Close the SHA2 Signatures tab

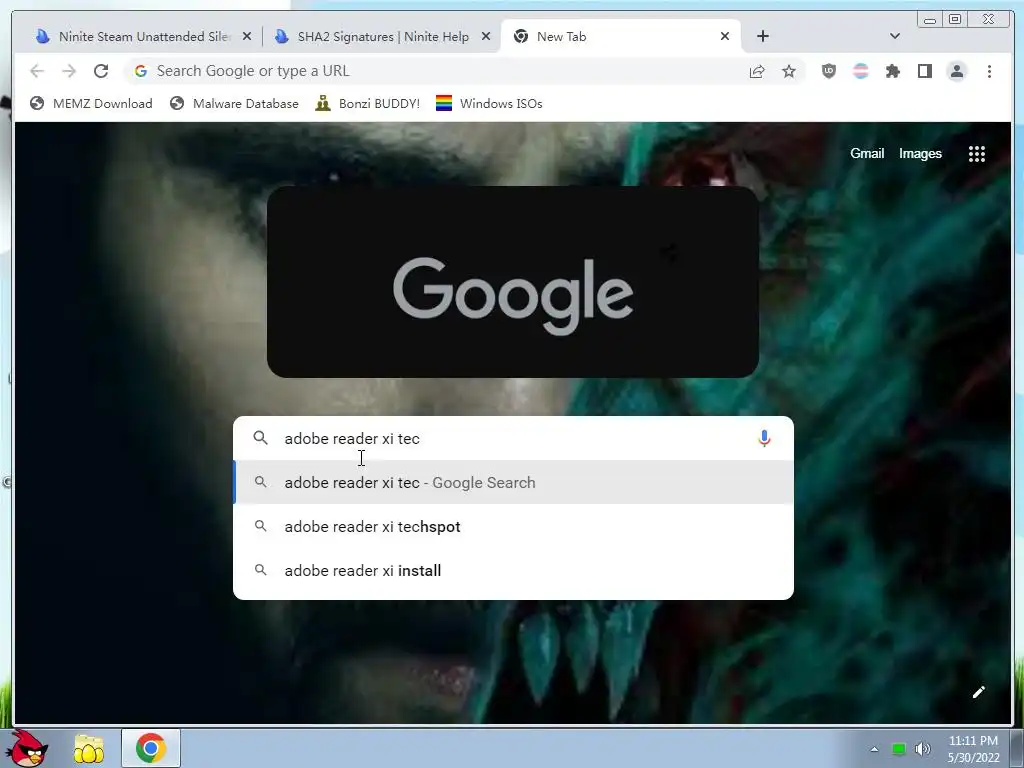tap(486, 37)
